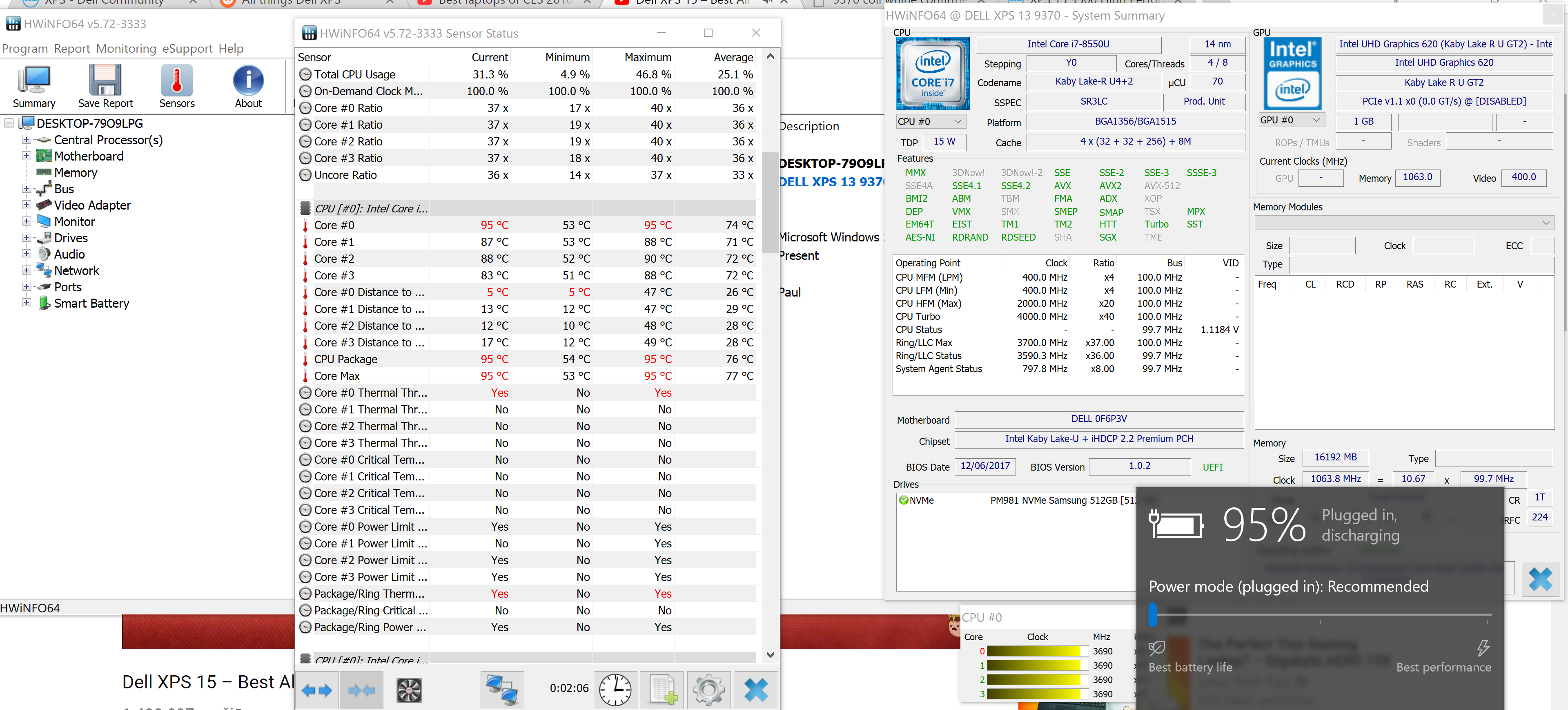Screen dimensions: 1568x710
Task: Click the Core #0 temperature thermometer icon
Action: pos(305,226)
